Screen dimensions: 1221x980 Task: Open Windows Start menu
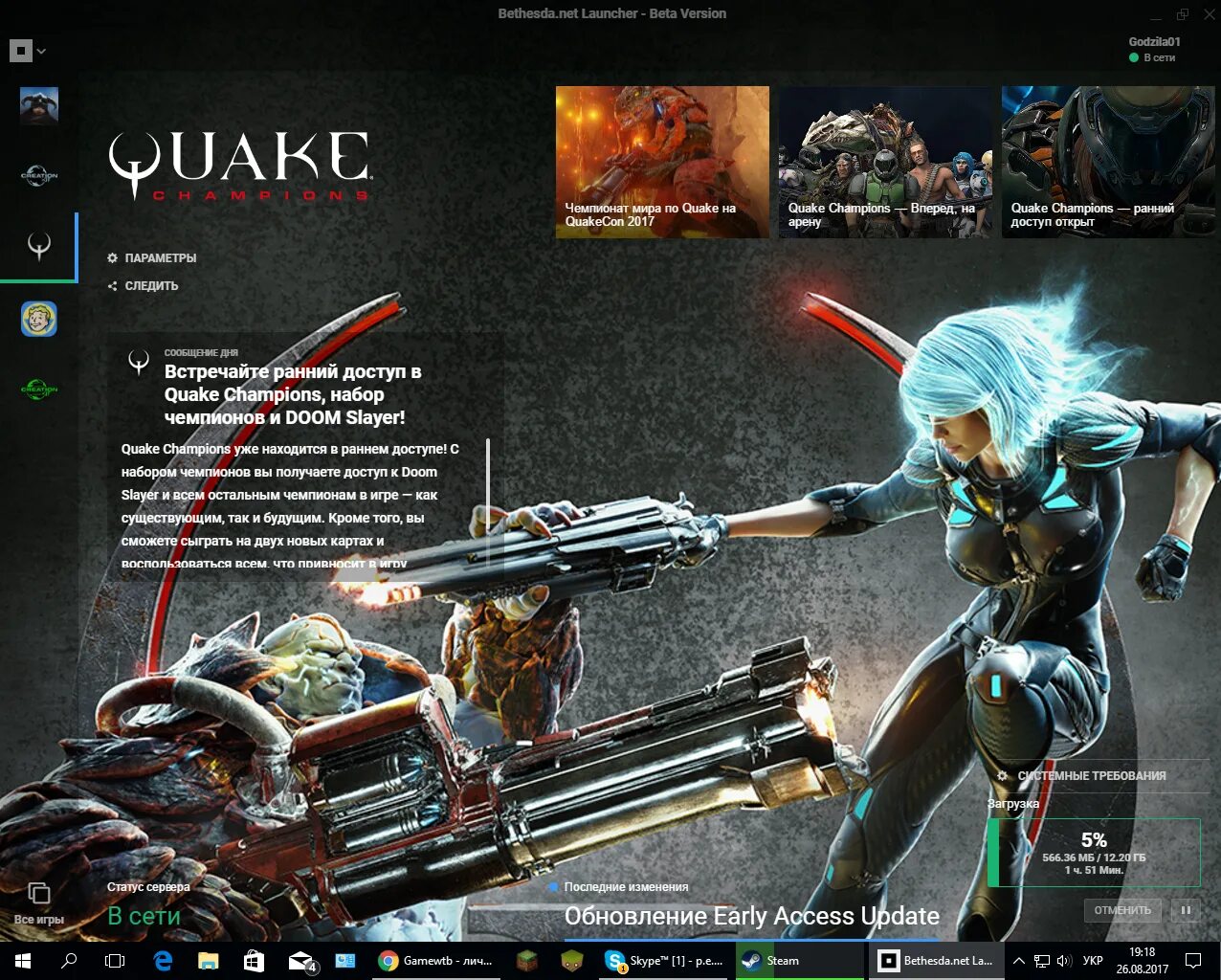[23, 961]
